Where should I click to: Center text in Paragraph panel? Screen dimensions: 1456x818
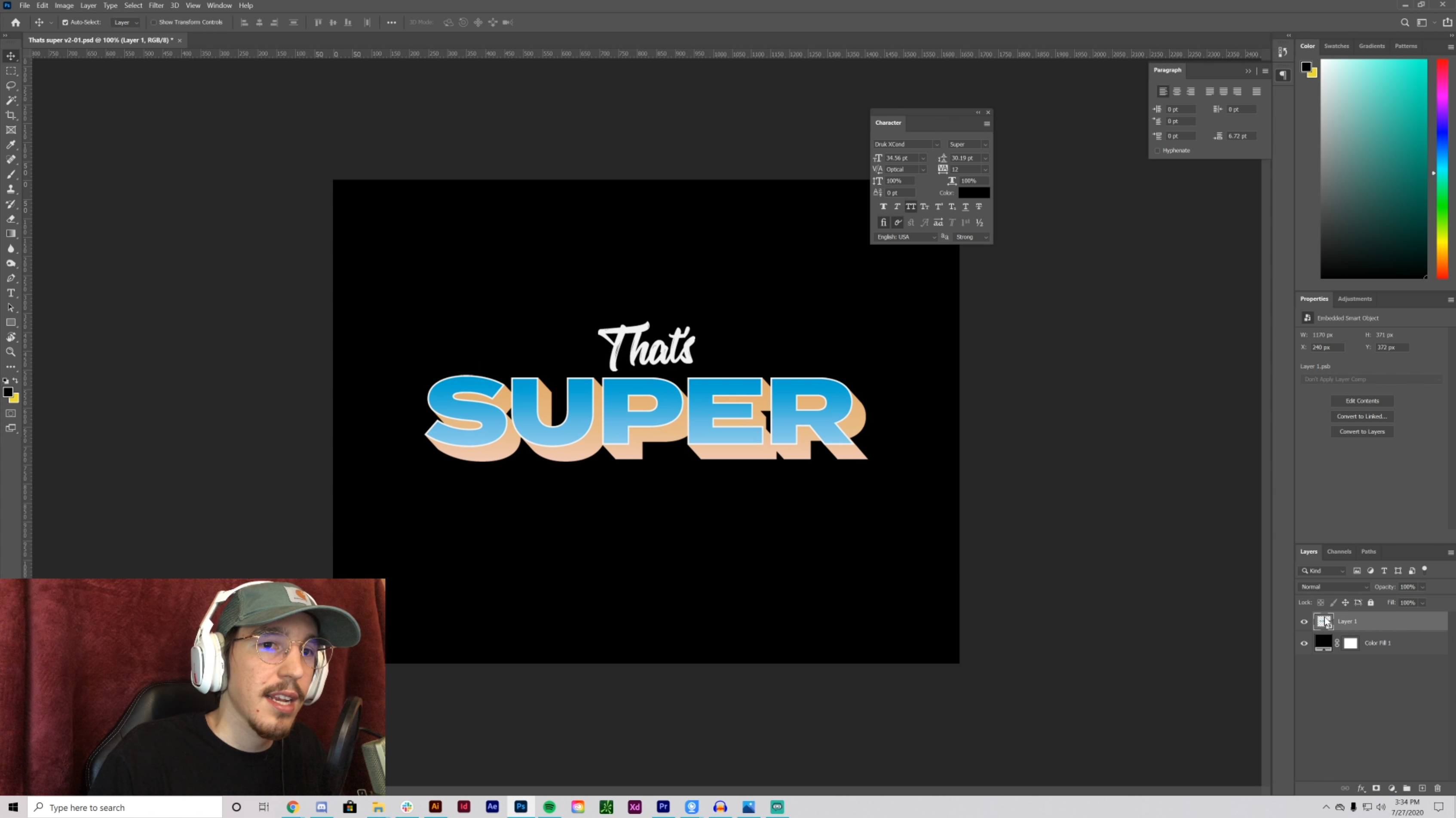click(1177, 92)
